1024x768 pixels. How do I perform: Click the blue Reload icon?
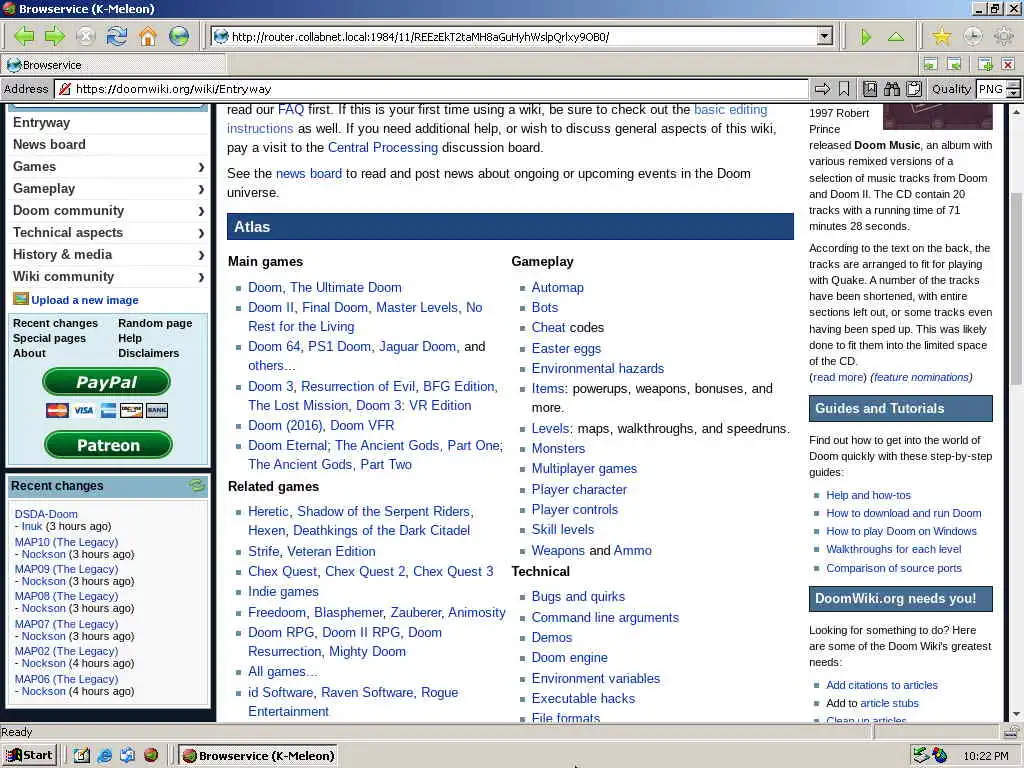117,36
